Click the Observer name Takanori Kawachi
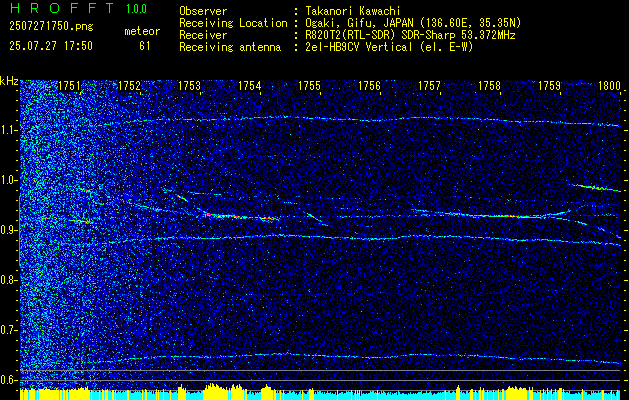This screenshot has width=629, height=400. pos(353,11)
